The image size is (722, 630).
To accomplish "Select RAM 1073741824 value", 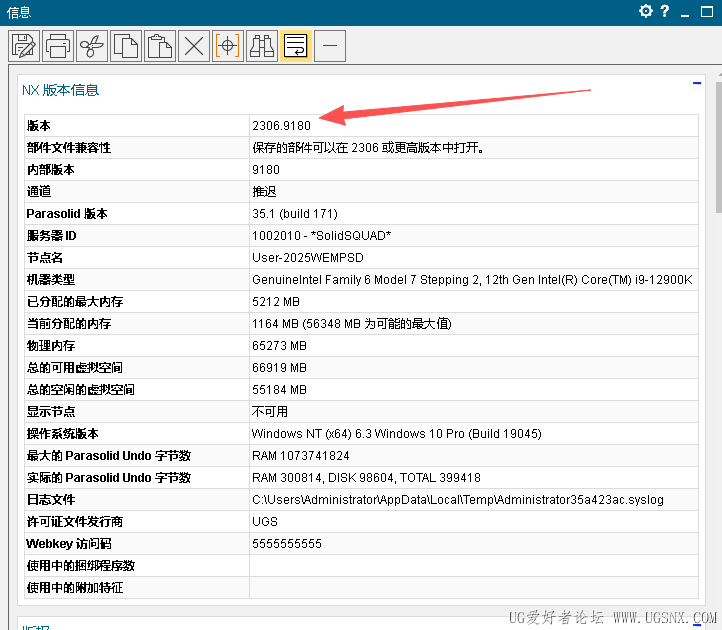I will (x=301, y=456).
